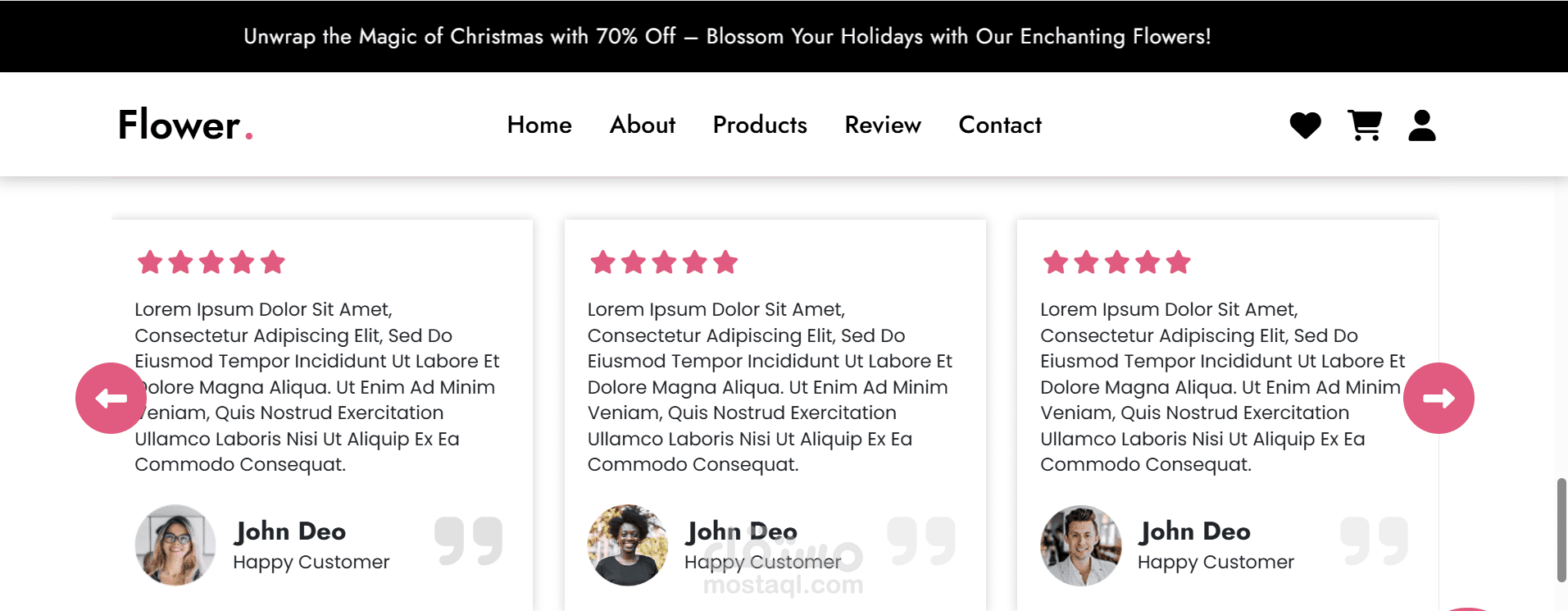Click the star rating in third review

pyautogui.click(x=1116, y=262)
